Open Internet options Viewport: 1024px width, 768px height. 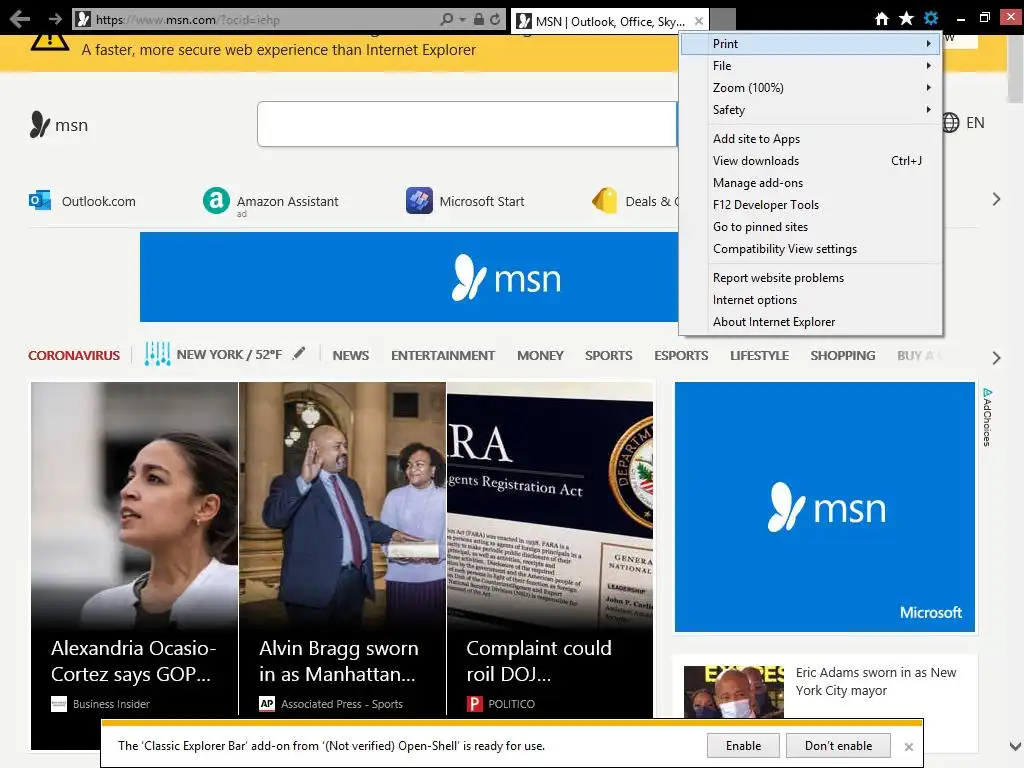810,300
